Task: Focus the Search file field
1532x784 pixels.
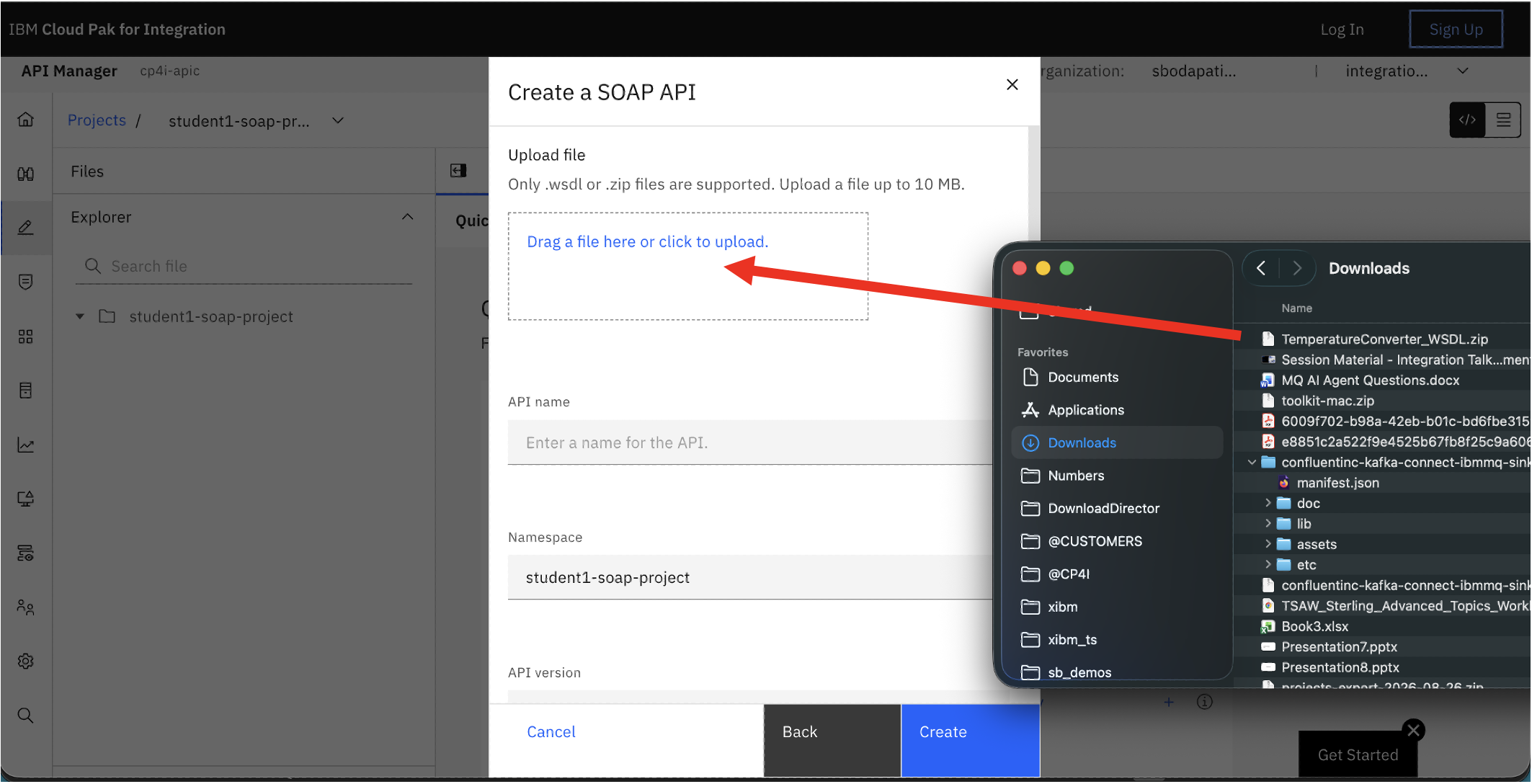Action: pos(244,266)
